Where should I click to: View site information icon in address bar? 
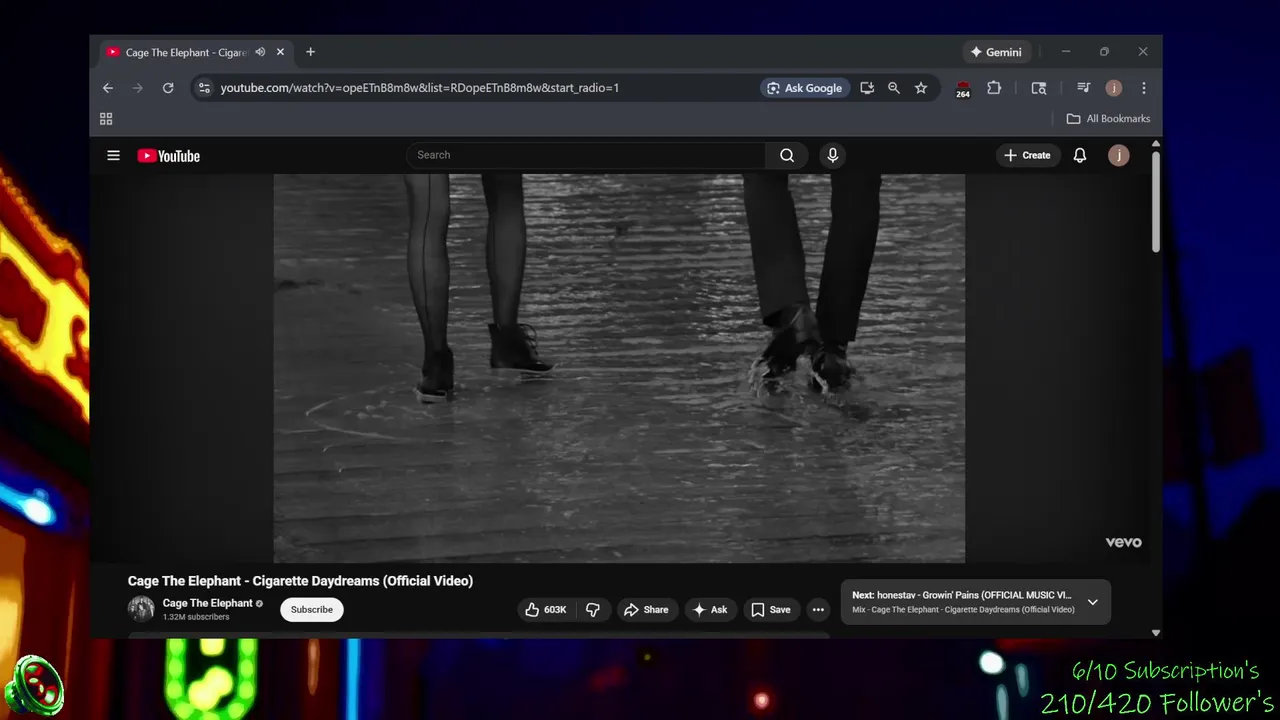tap(204, 88)
